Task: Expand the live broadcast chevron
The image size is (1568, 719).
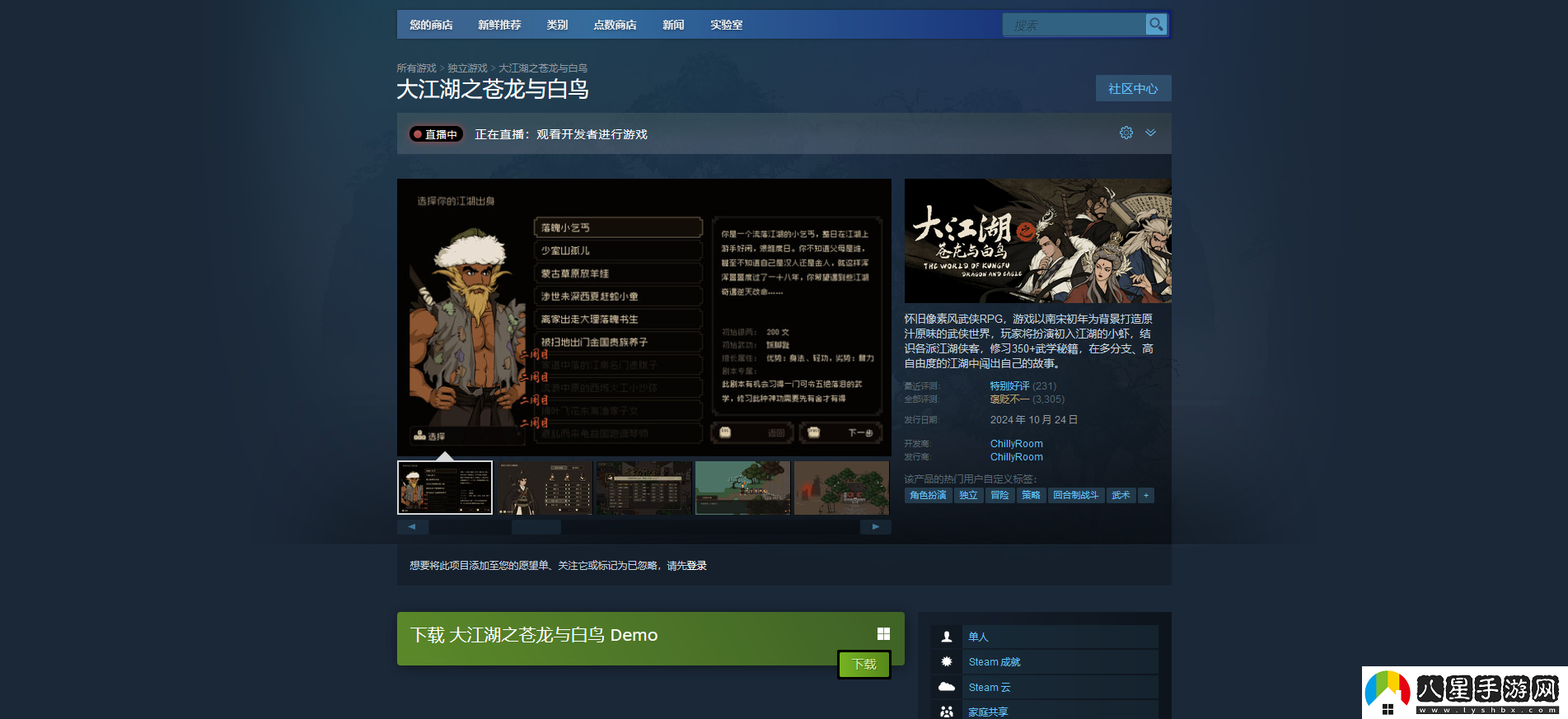Action: click(1150, 133)
